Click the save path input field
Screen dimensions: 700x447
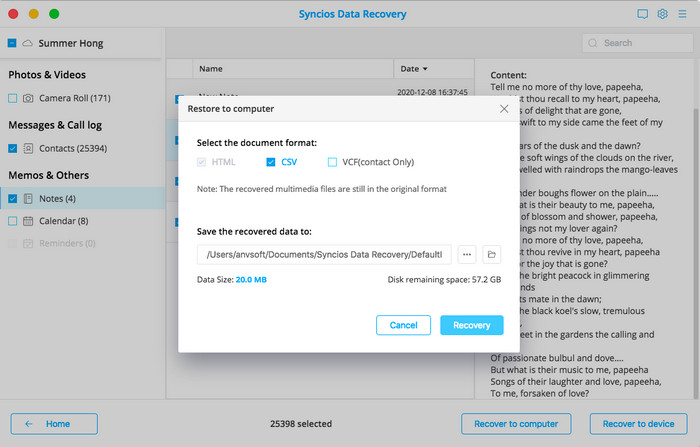(323, 254)
